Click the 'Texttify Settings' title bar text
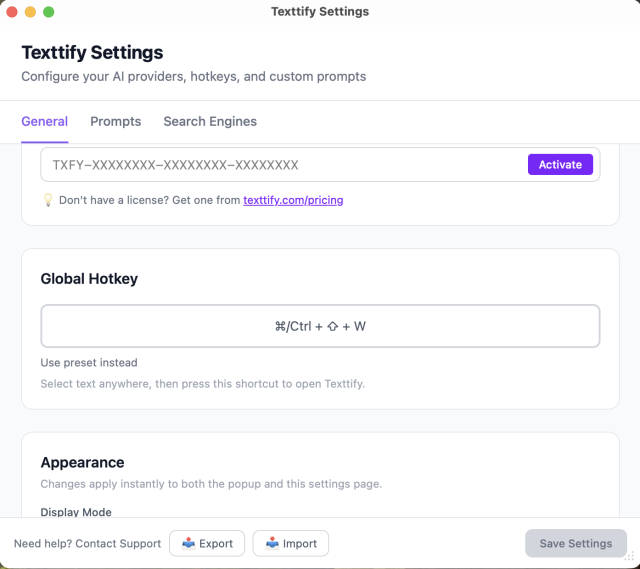The image size is (640, 569). click(320, 12)
